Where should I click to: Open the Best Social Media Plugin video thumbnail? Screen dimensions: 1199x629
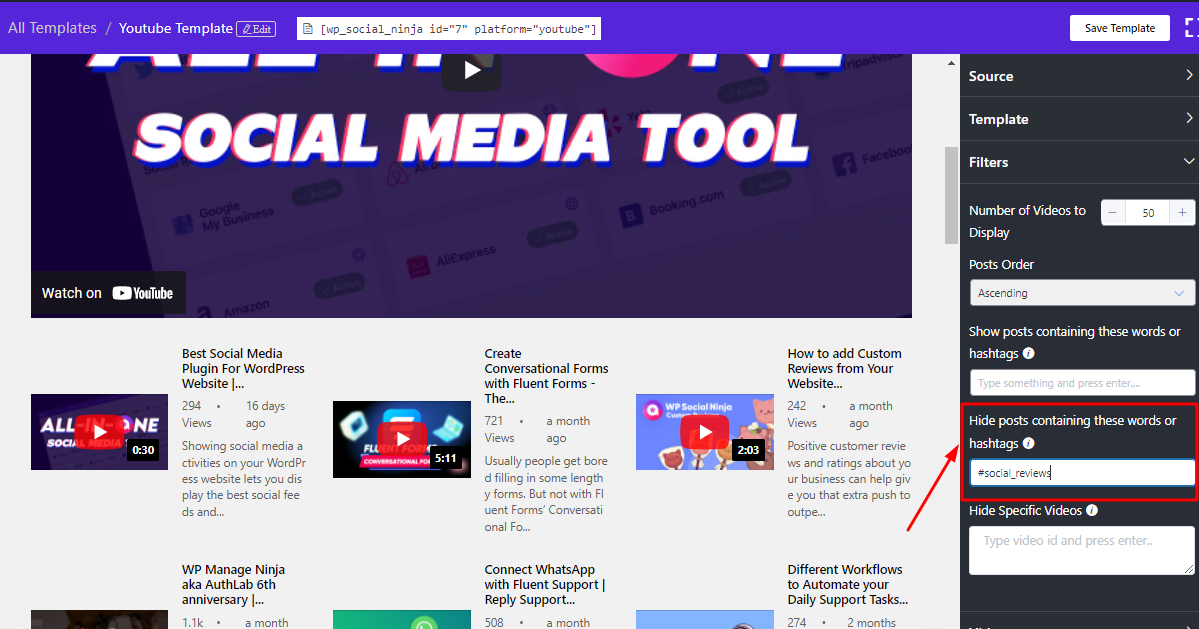coord(99,432)
